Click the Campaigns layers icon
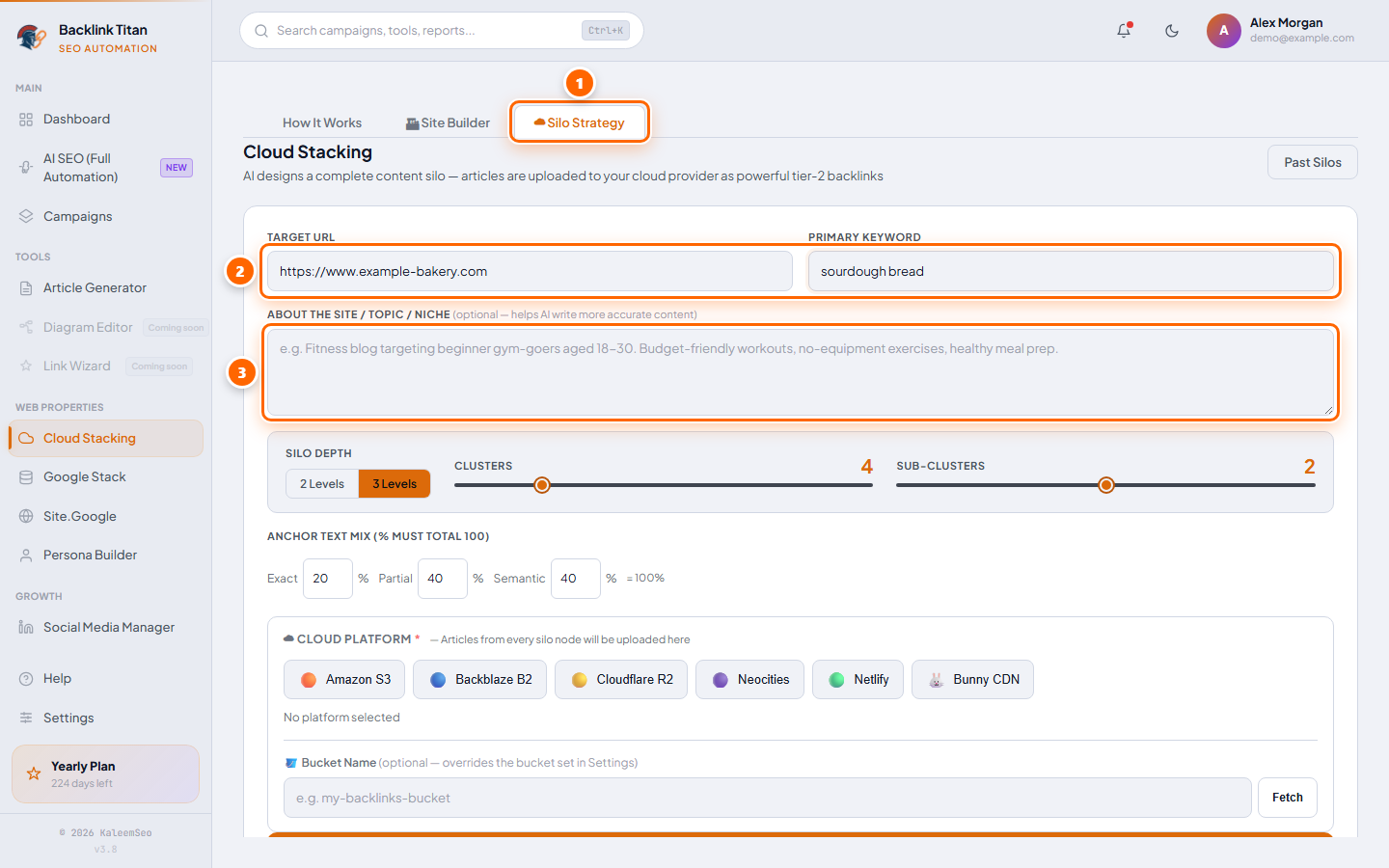Screen dimensions: 1389x868 [26, 216]
